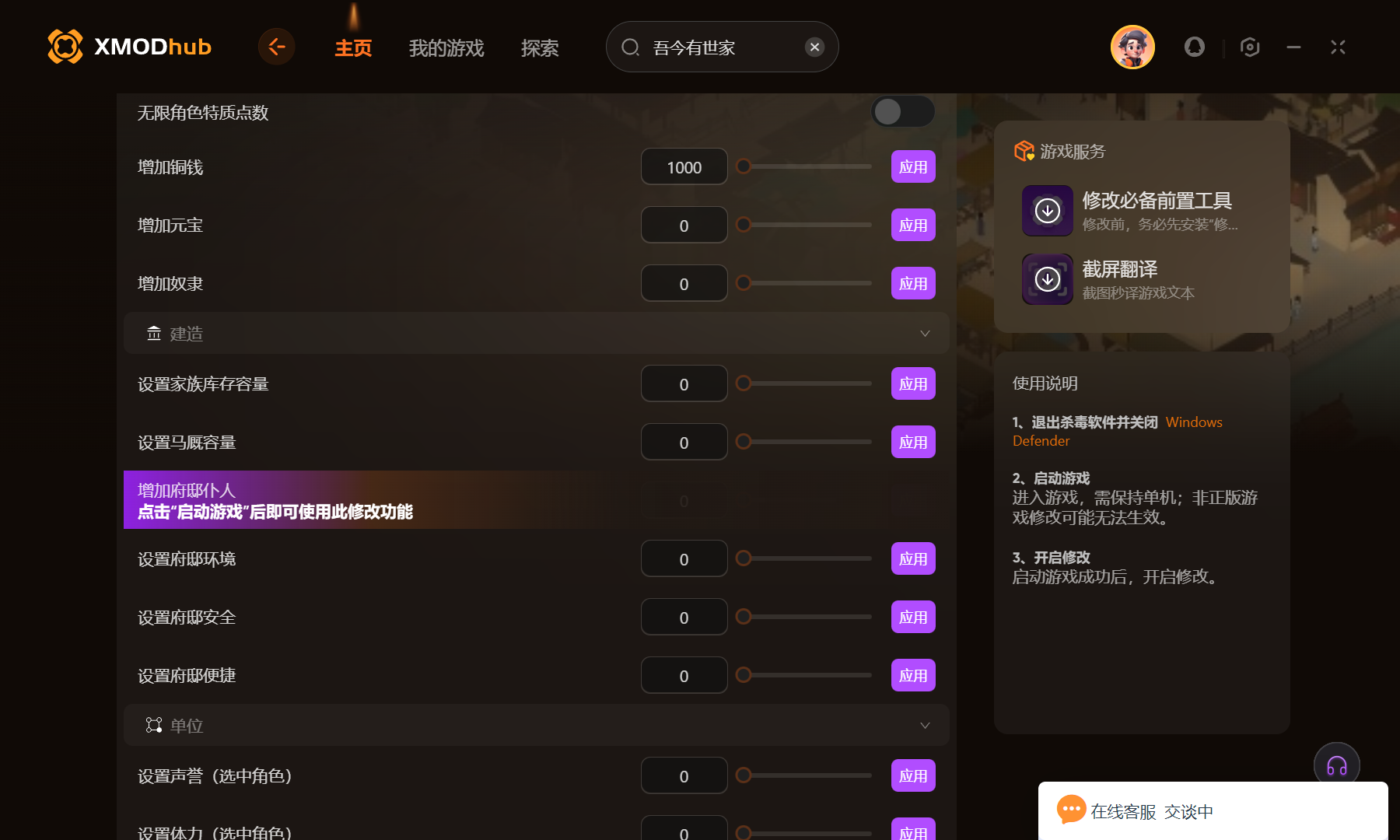
Task: Click the orange back arrow button
Action: tap(276, 47)
